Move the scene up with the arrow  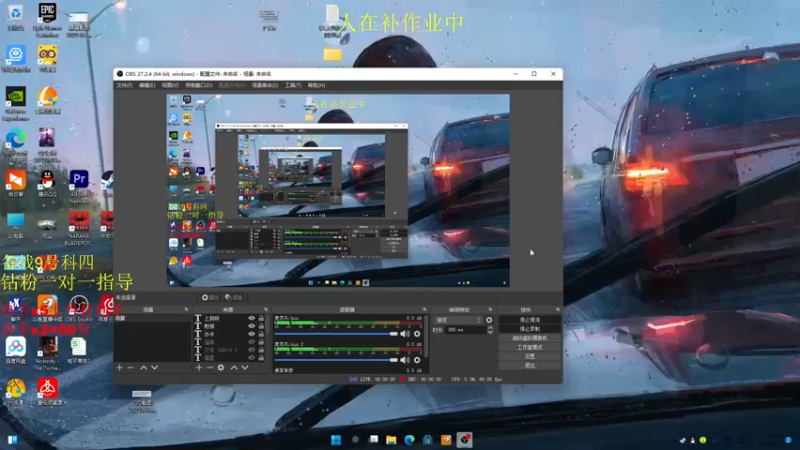coord(143,367)
